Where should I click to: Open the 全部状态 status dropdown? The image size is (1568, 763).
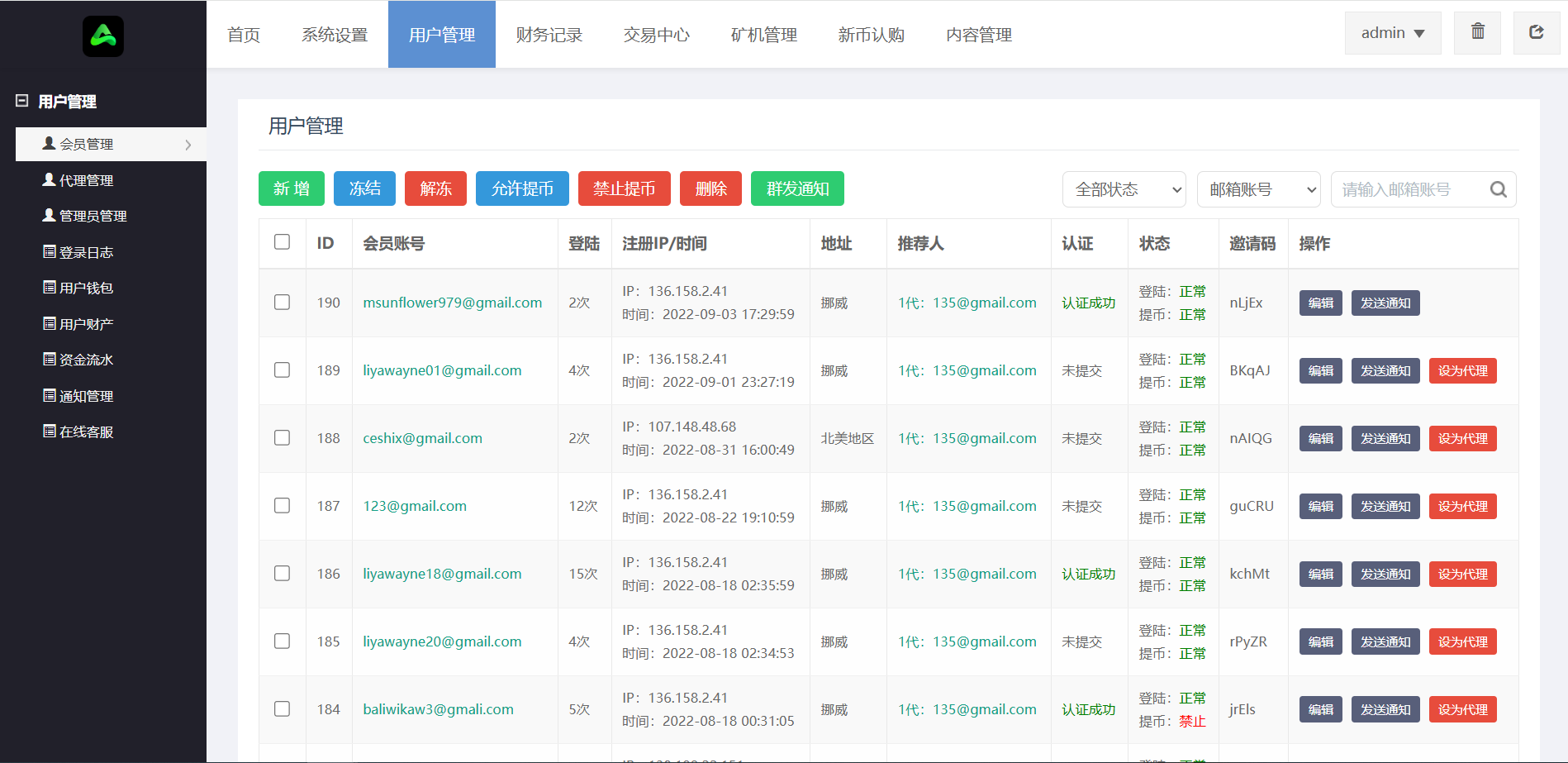pyautogui.click(x=1124, y=190)
